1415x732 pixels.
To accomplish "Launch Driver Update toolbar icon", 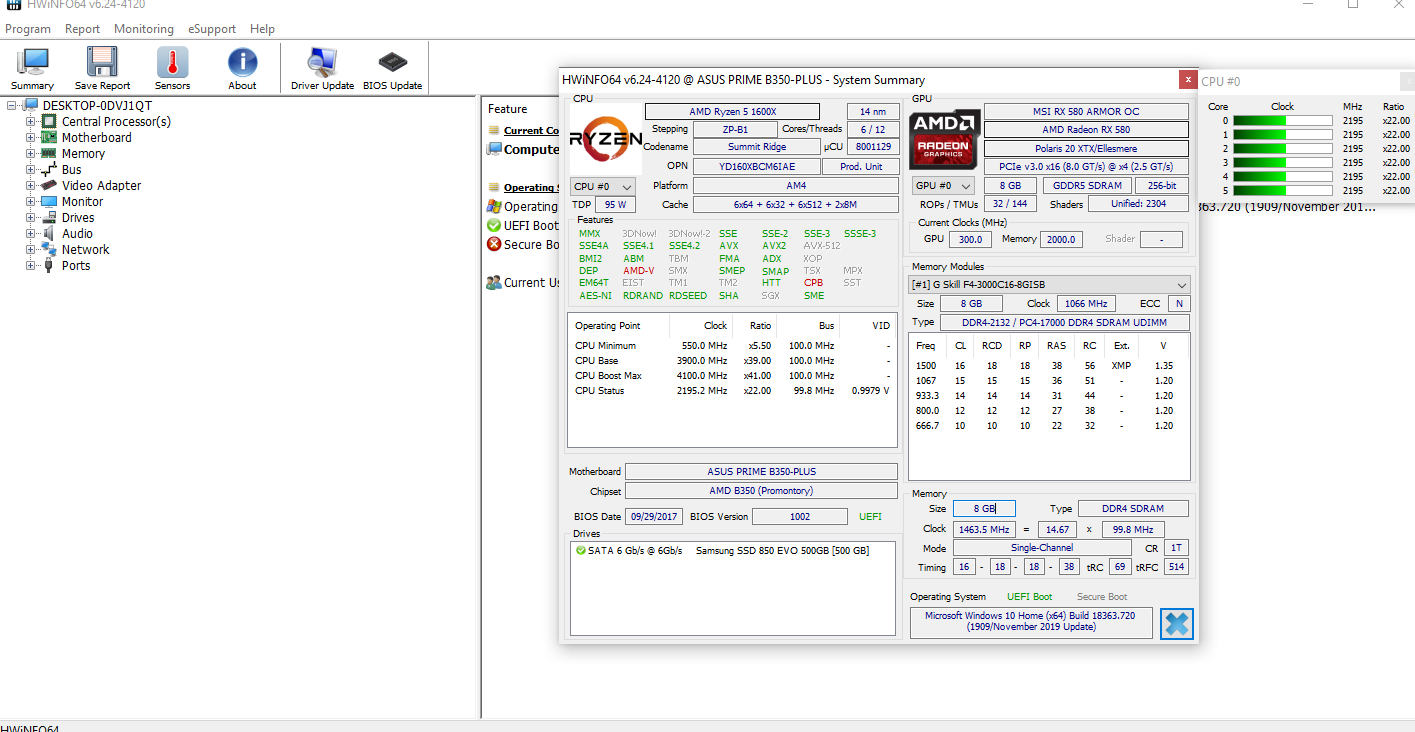I will coord(322,63).
